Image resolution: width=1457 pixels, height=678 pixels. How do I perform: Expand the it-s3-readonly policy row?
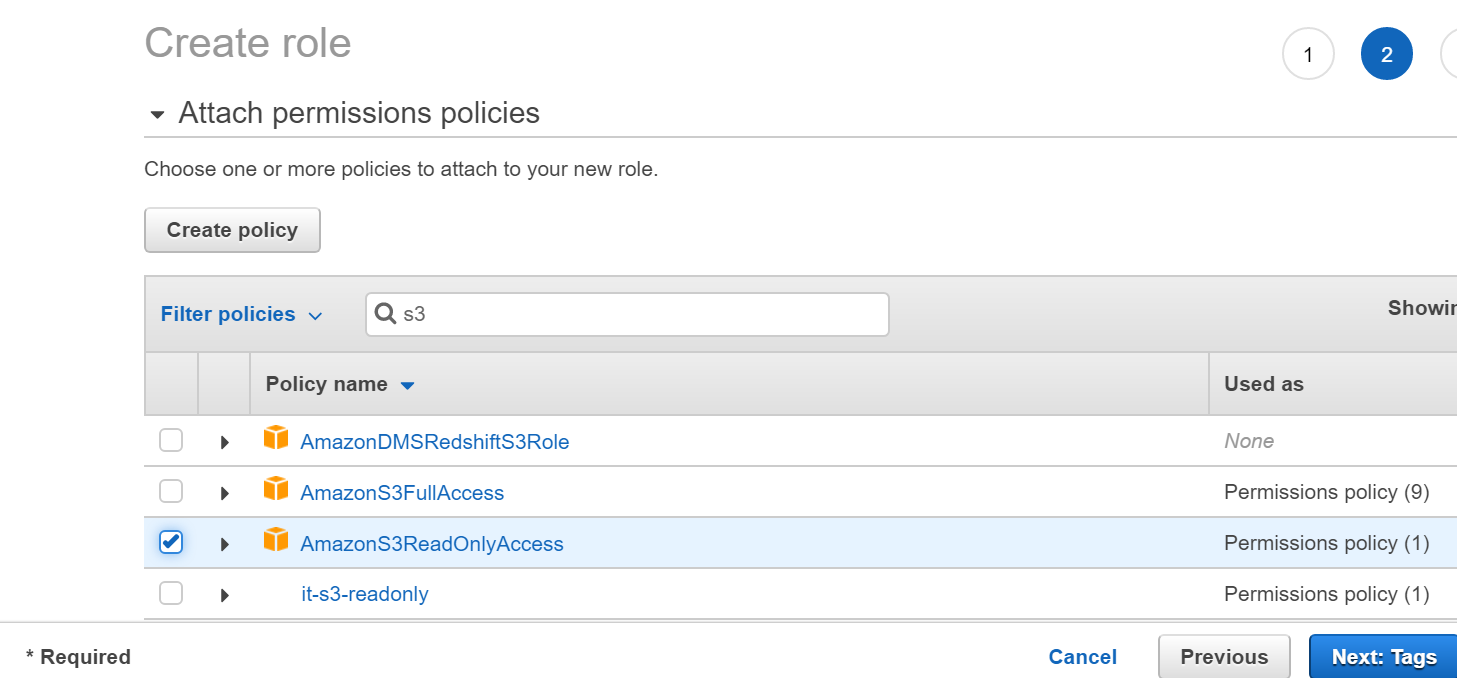click(225, 595)
